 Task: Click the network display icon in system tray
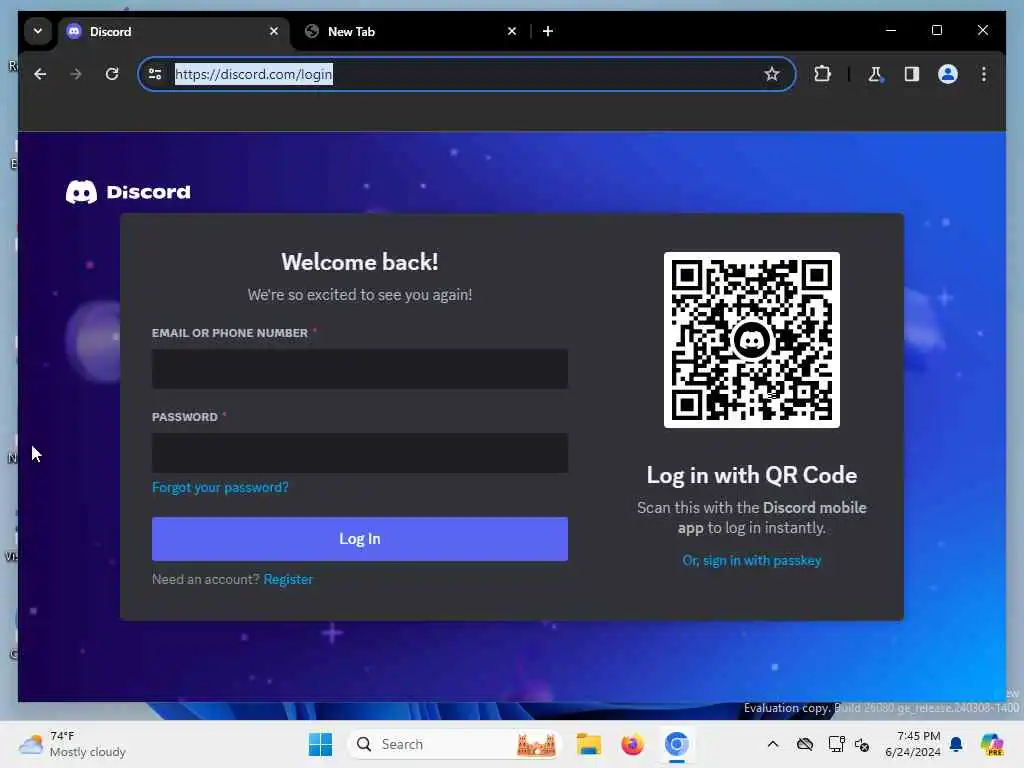(837, 744)
